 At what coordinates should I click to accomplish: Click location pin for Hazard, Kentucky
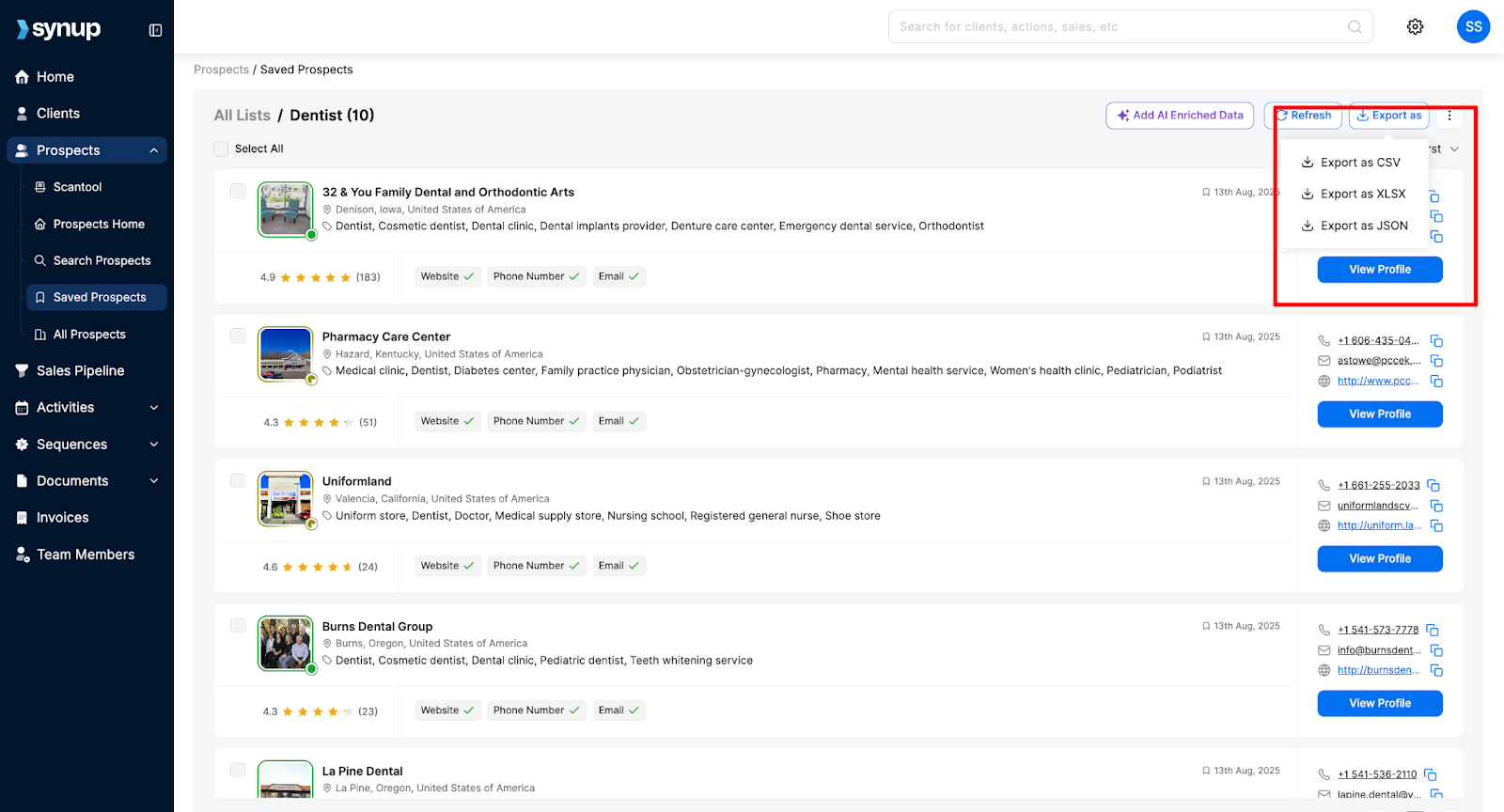(x=327, y=354)
